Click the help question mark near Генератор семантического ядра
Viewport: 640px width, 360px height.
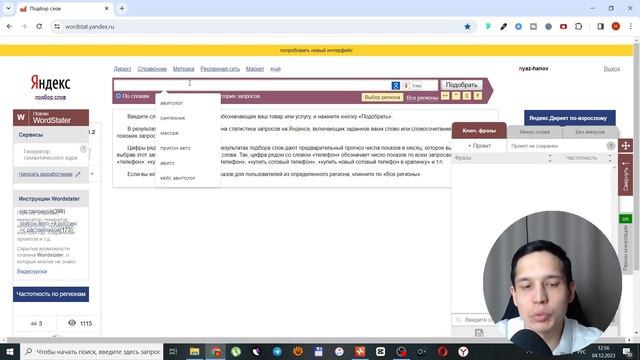coord(83,149)
